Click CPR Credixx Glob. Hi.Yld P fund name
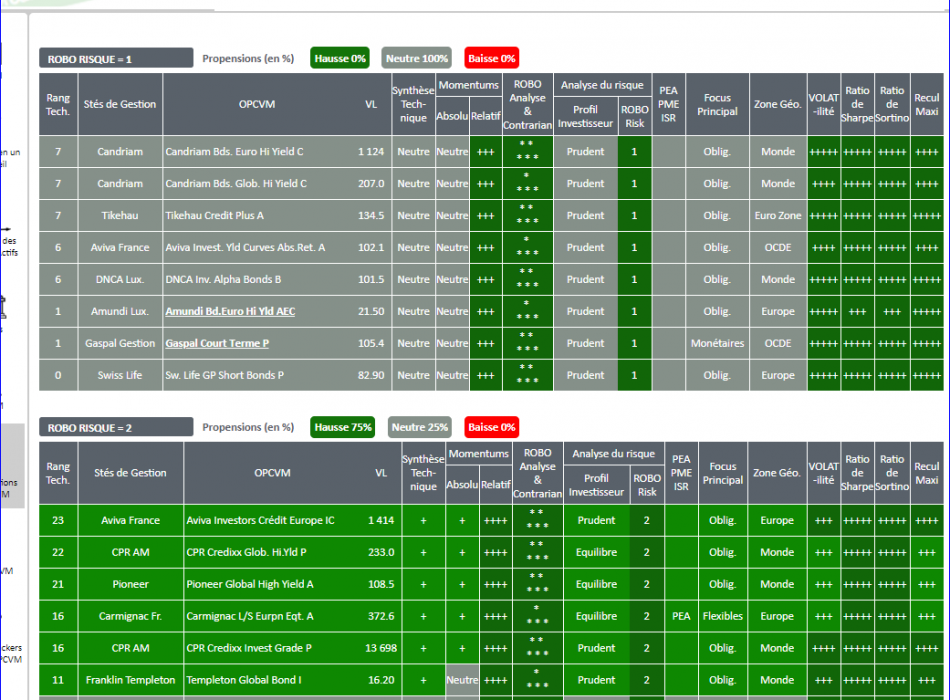Screen dimensions: 950x700 click(x=246, y=552)
